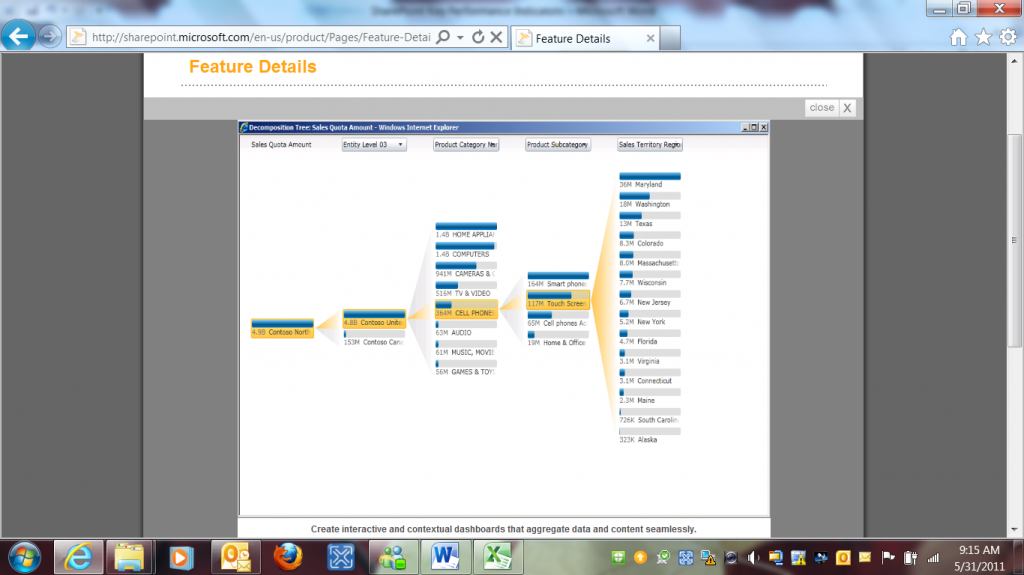This screenshot has height=575, width=1024.
Task: Click the volume speaker tray icon
Action: 753,557
